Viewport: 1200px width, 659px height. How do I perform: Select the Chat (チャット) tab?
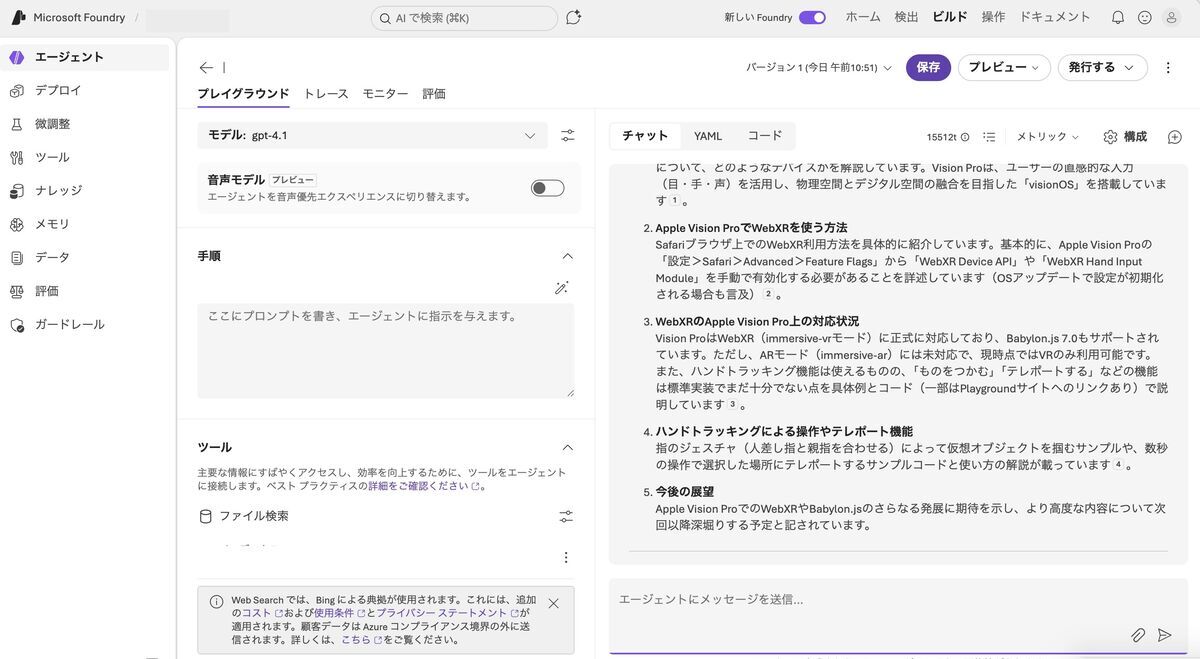tap(645, 136)
